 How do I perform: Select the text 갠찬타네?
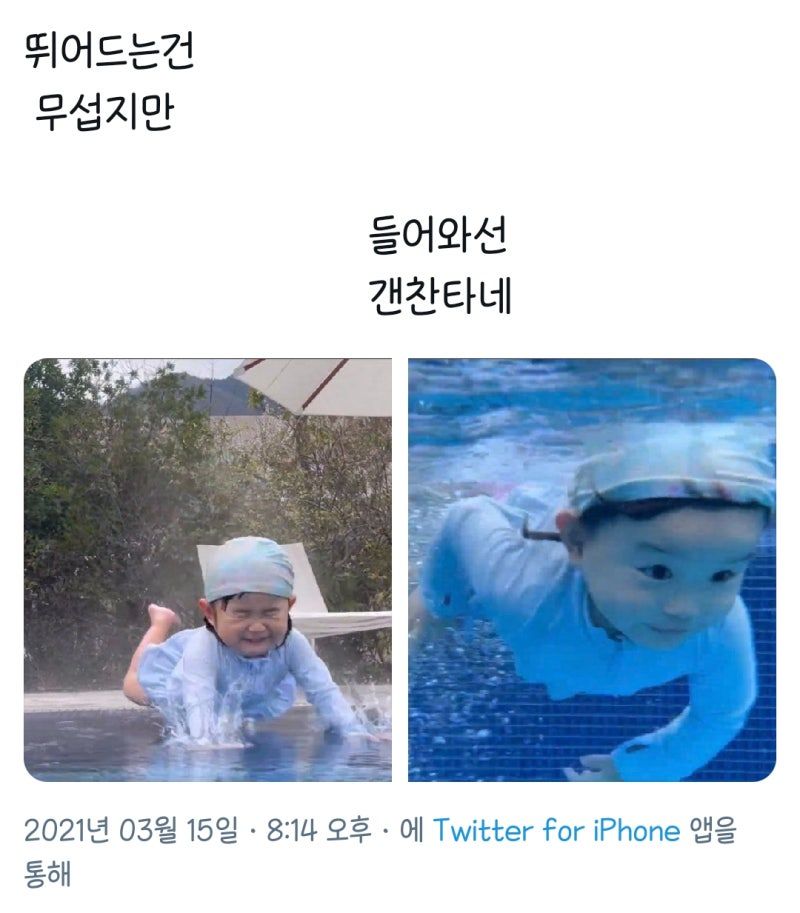tap(440, 296)
